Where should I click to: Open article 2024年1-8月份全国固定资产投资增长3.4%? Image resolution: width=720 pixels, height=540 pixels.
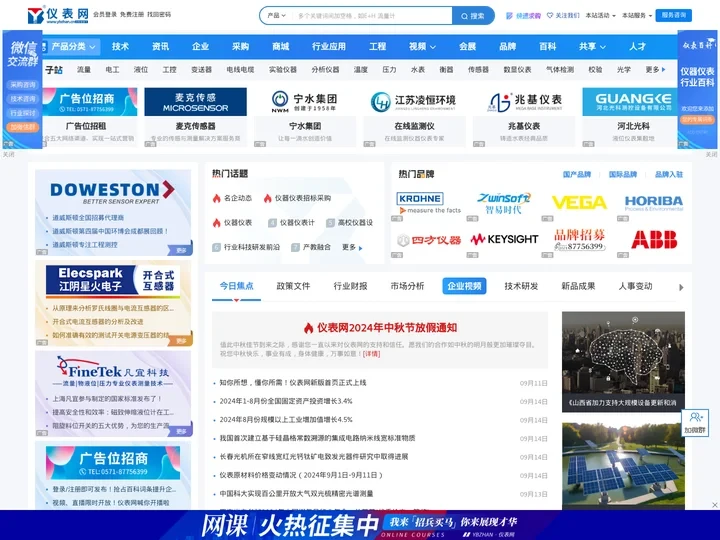(286, 401)
